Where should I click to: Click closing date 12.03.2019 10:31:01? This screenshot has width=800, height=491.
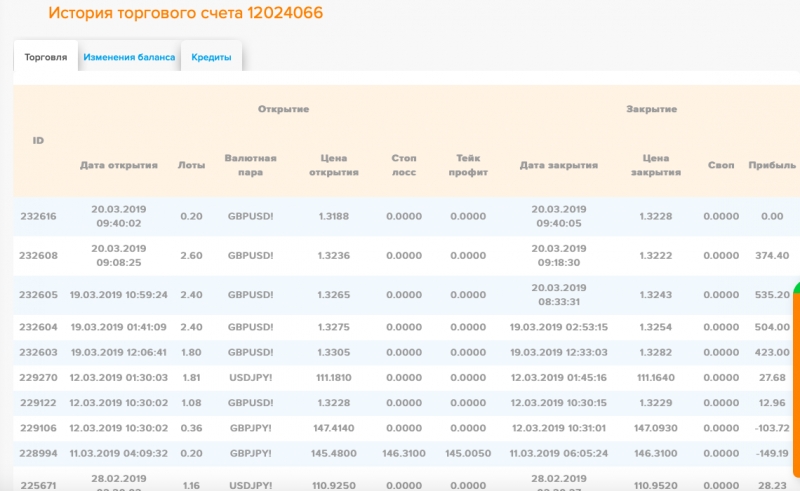coord(559,428)
